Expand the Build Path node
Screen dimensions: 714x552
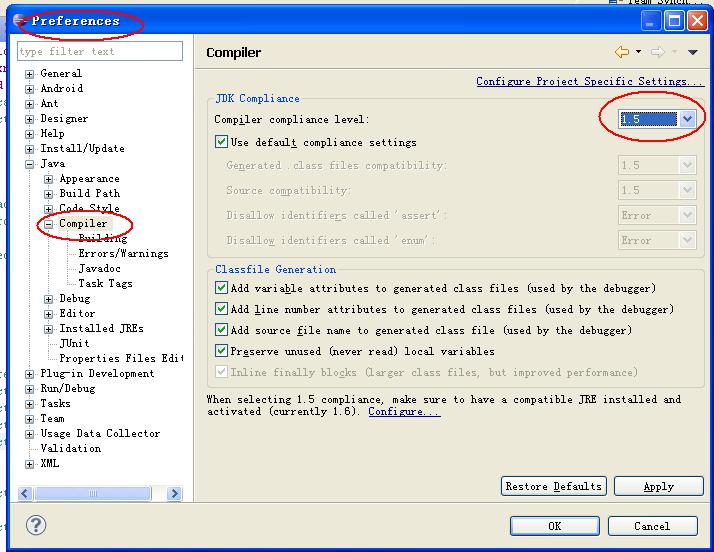pos(49,194)
